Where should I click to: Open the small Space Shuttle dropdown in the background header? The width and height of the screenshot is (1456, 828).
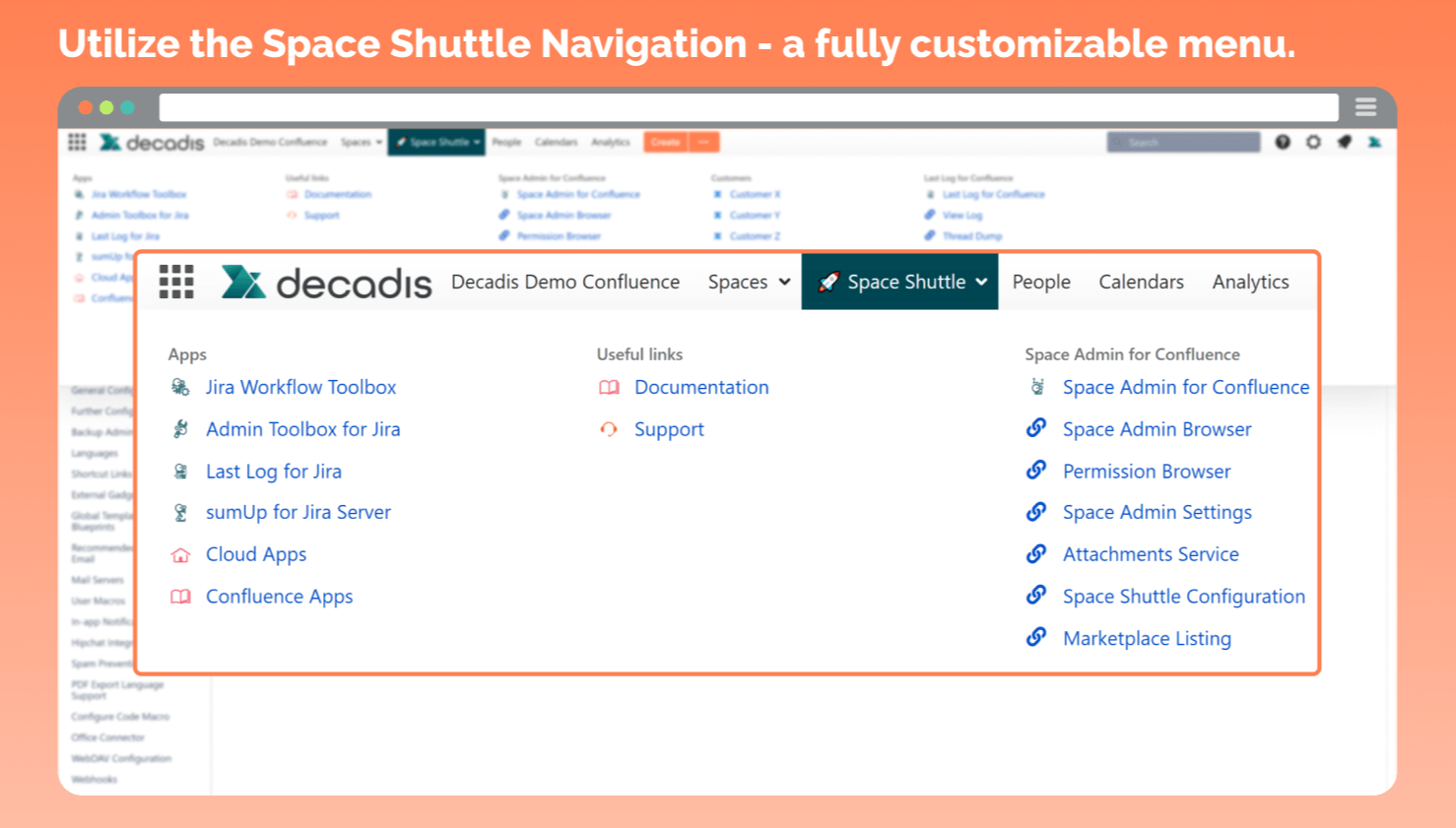436,143
